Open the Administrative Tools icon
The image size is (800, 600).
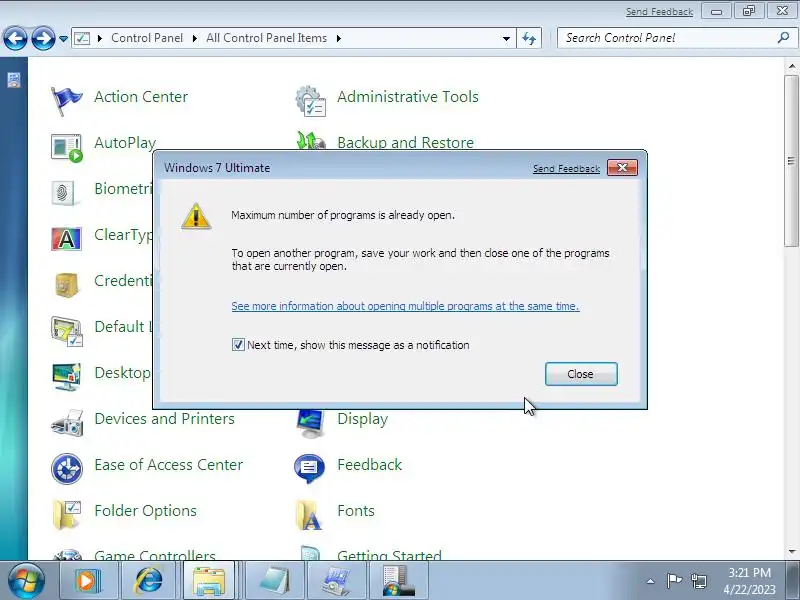pyautogui.click(x=310, y=101)
